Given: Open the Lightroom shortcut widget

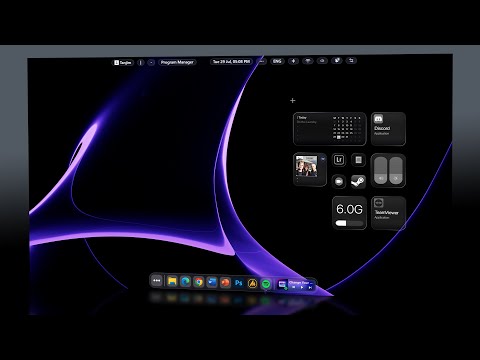Looking at the screenshot, I should coord(339,160).
